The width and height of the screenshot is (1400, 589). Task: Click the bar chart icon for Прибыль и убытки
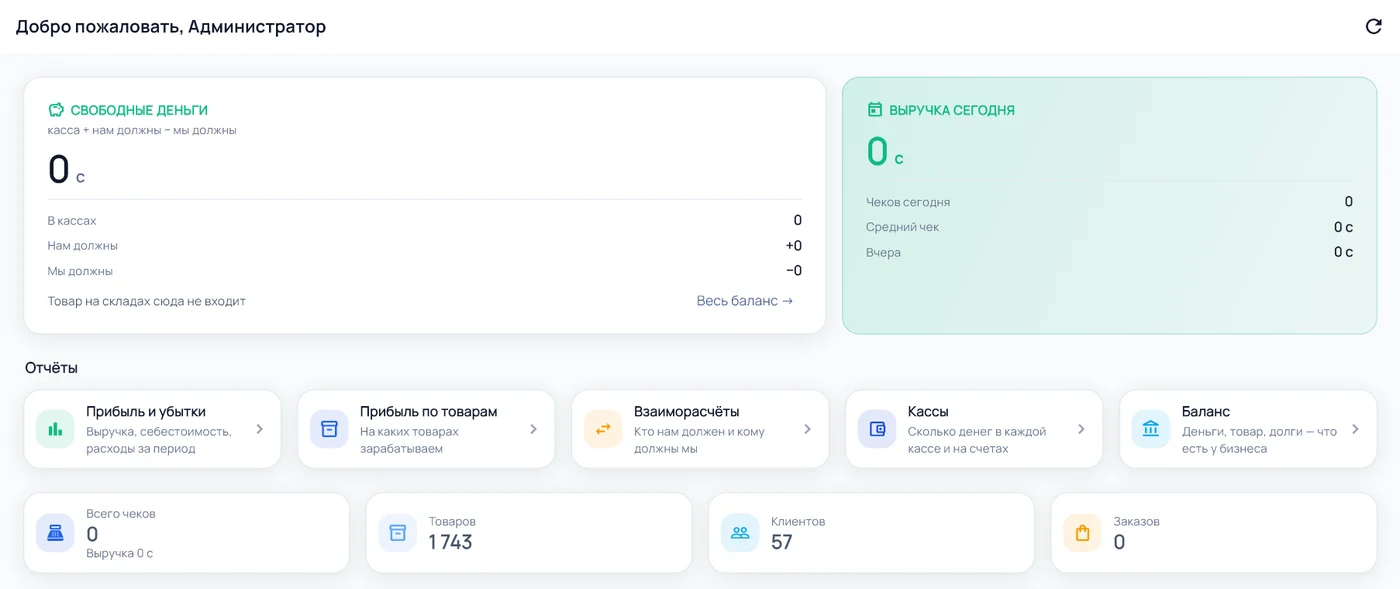coord(55,429)
